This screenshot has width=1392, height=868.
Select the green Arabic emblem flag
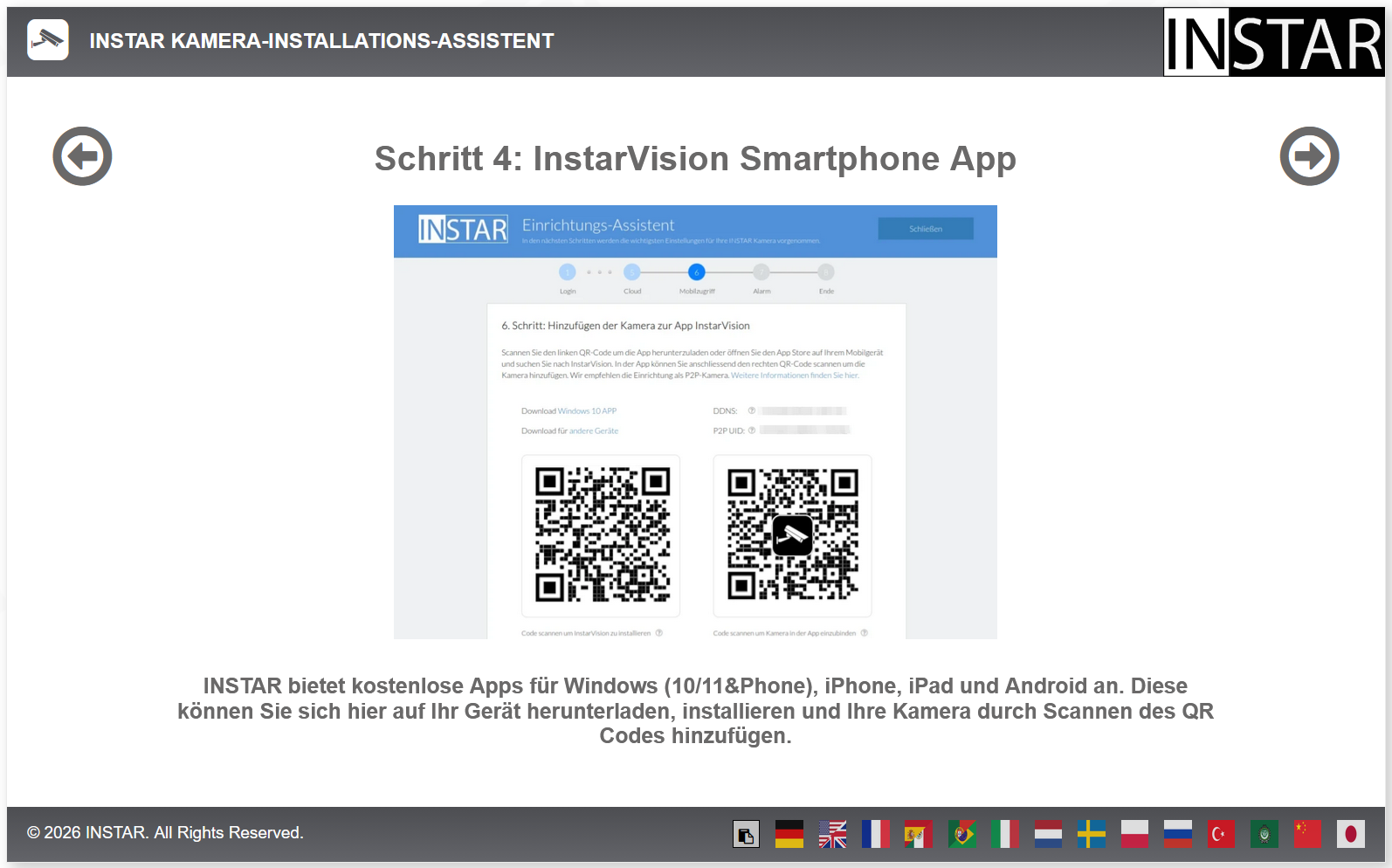1264,835
